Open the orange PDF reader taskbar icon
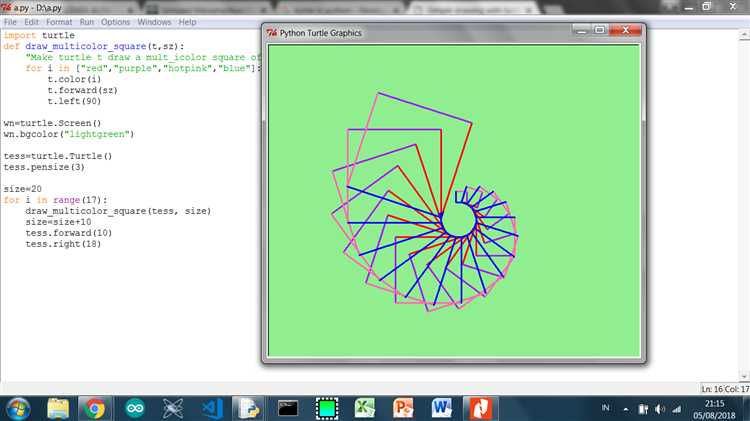The width and height of the screenshot is (750, 421). pos(480,409)
